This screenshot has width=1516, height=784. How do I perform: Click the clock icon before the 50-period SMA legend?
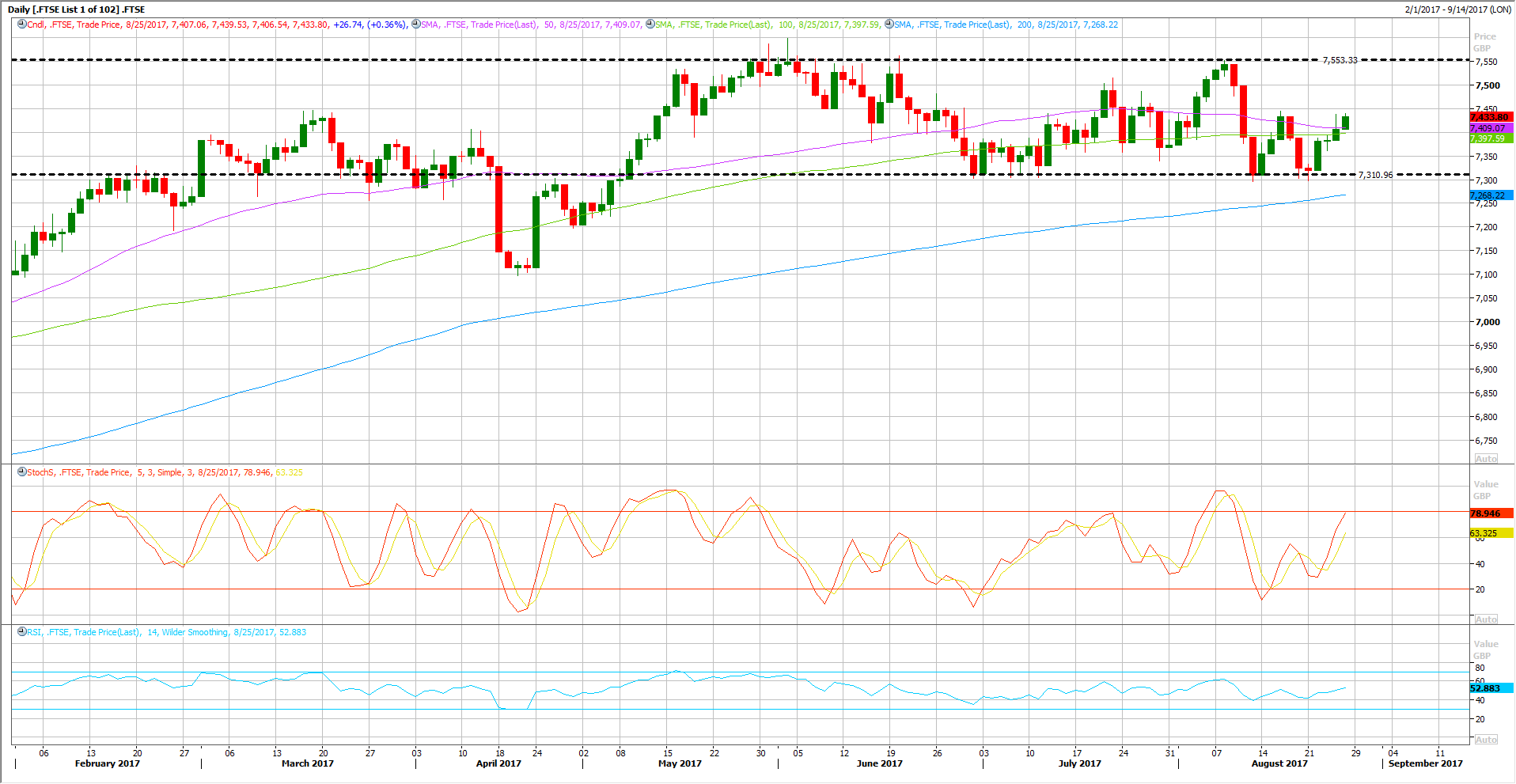click(415, 25)
